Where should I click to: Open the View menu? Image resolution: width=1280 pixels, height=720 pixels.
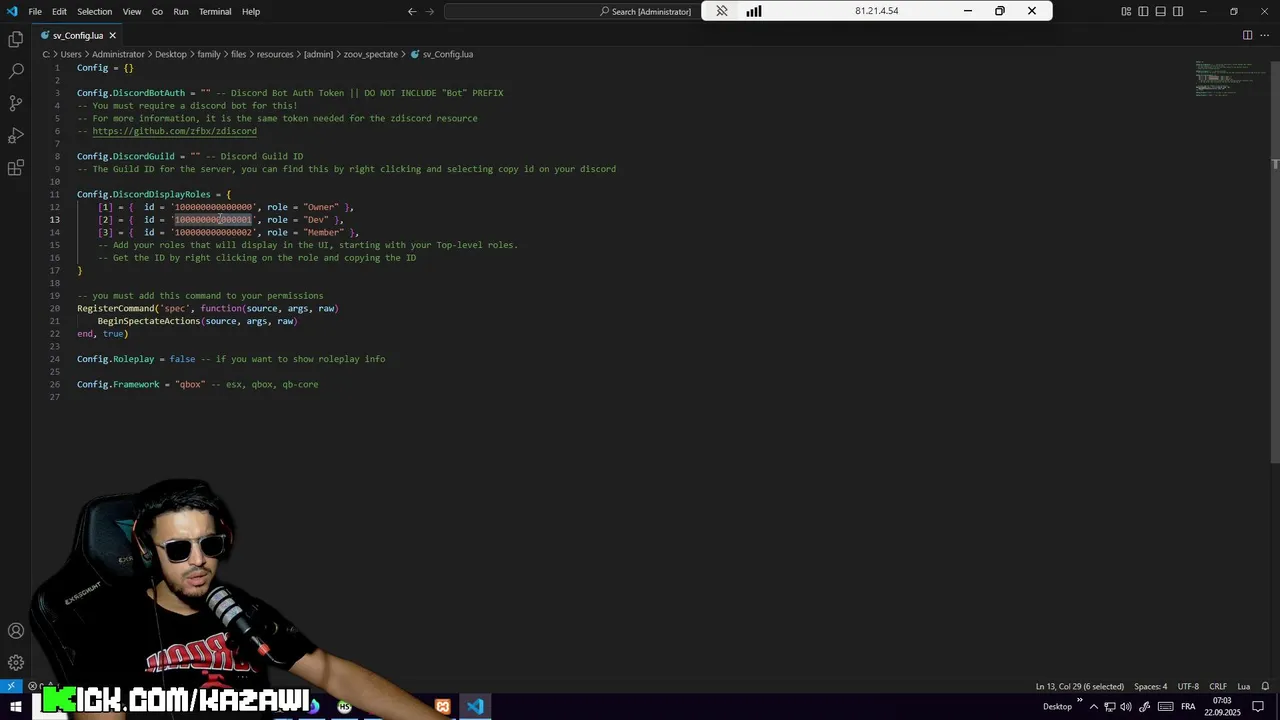click(131, 11)
